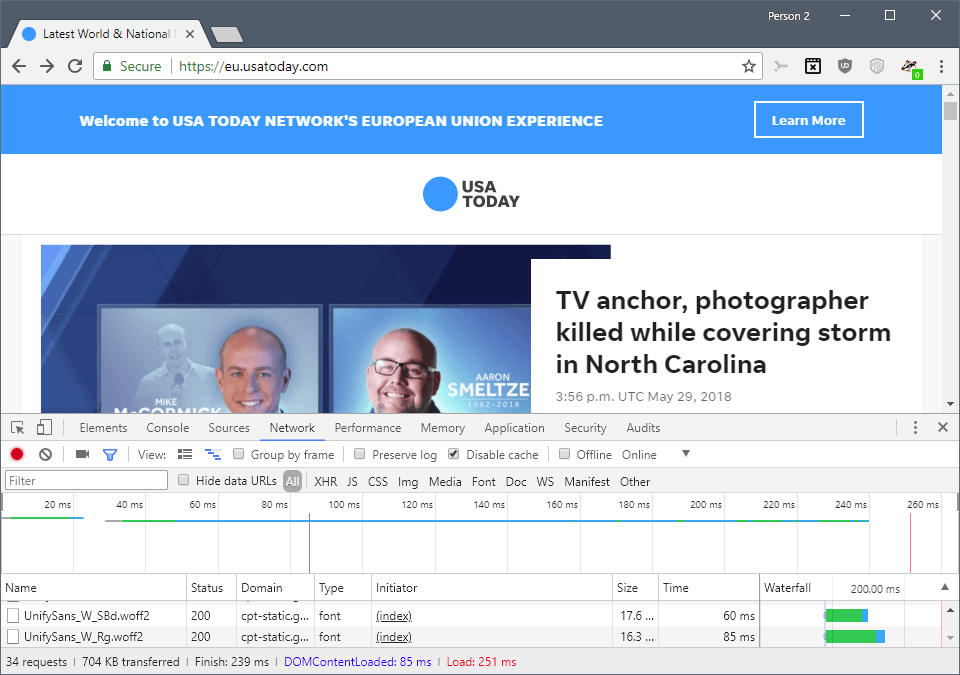
Task: Tick the checkbox icon for UnifySans_W_SBd.woff2
Action: point(13,616)
